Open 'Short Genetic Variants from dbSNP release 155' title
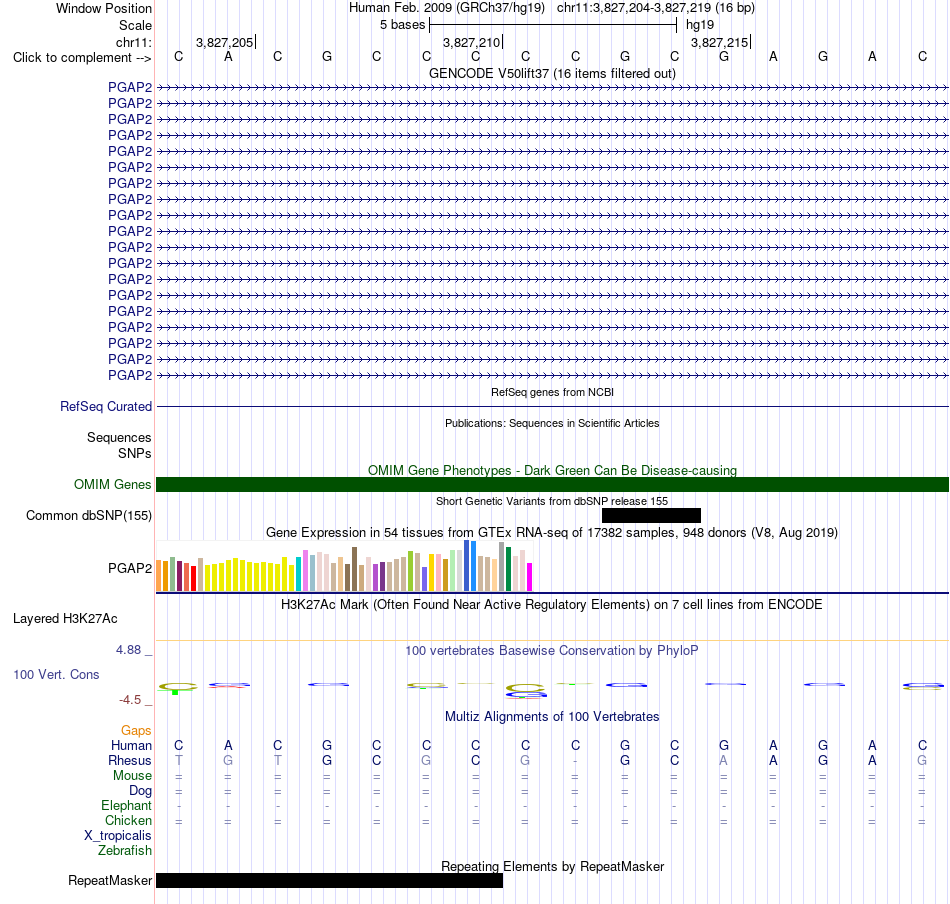 (552, 501)
